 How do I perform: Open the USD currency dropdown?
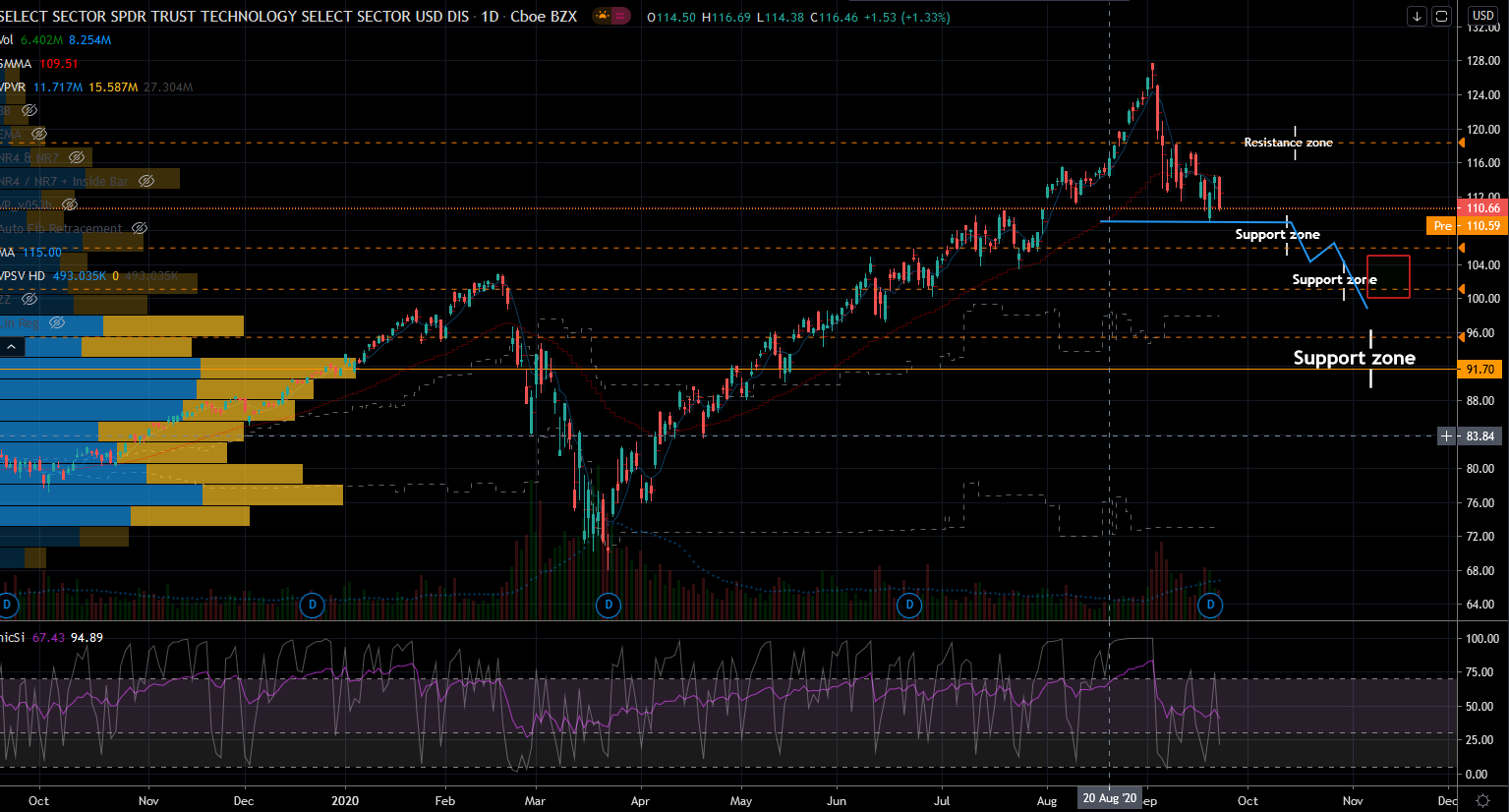click(1482, 16)
